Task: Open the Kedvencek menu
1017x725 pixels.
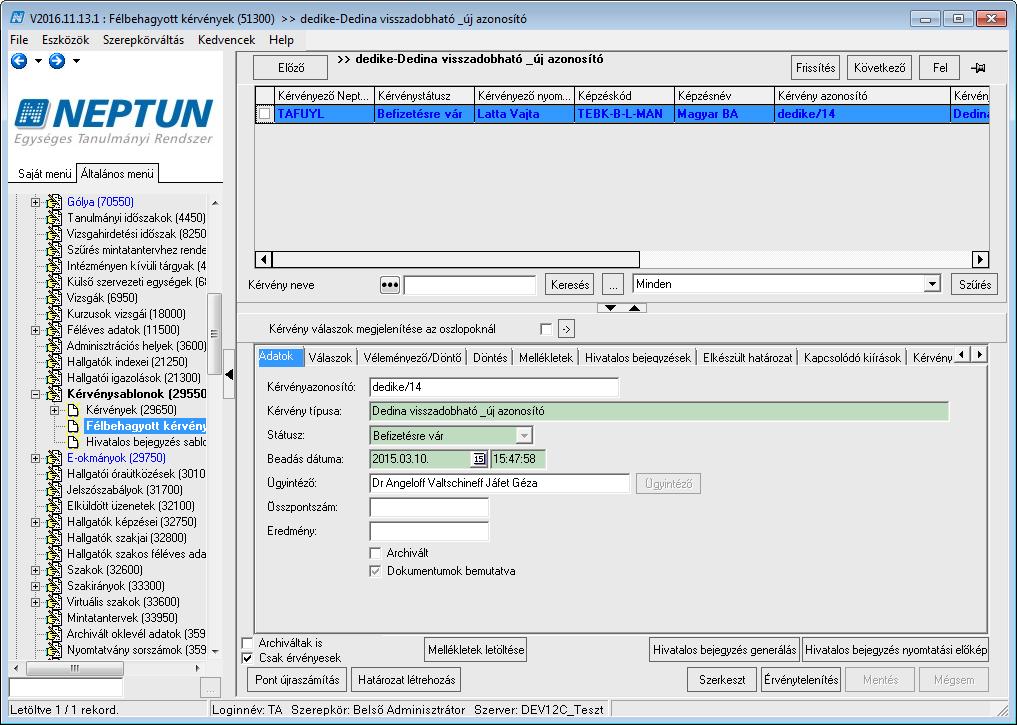Action: click(x=226, y=40)
